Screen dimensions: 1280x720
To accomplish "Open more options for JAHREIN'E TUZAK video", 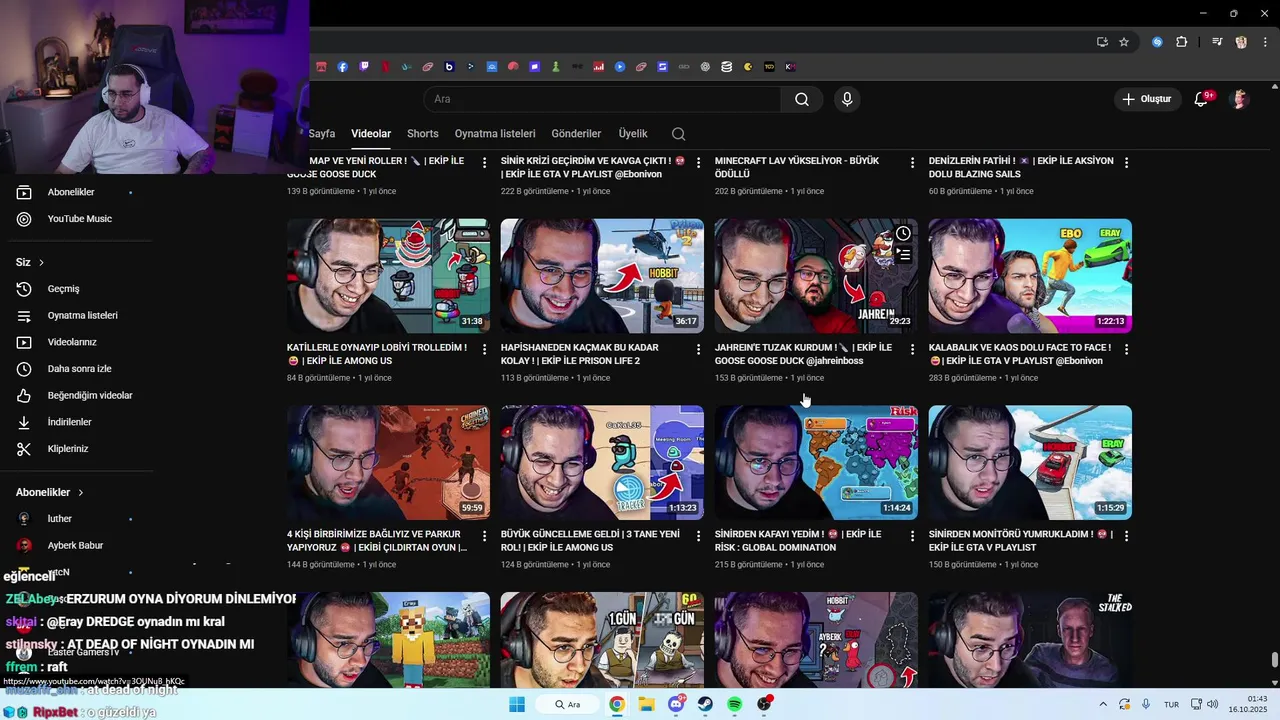I will click(x=912, y=349).
